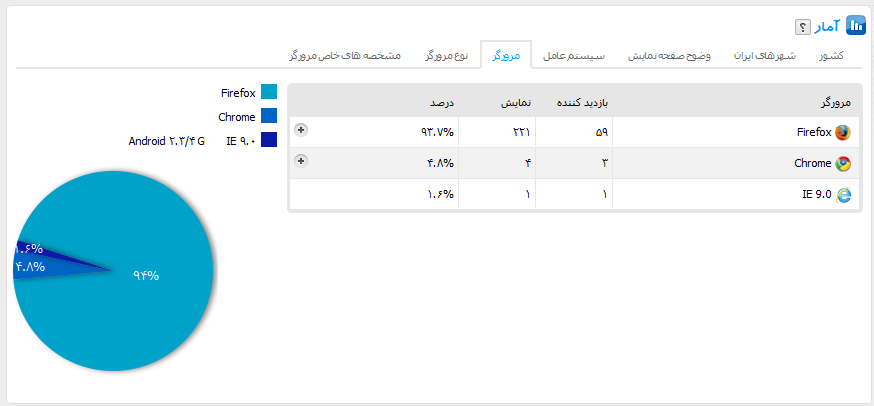Expand the Firefox row details

point(301,129)
